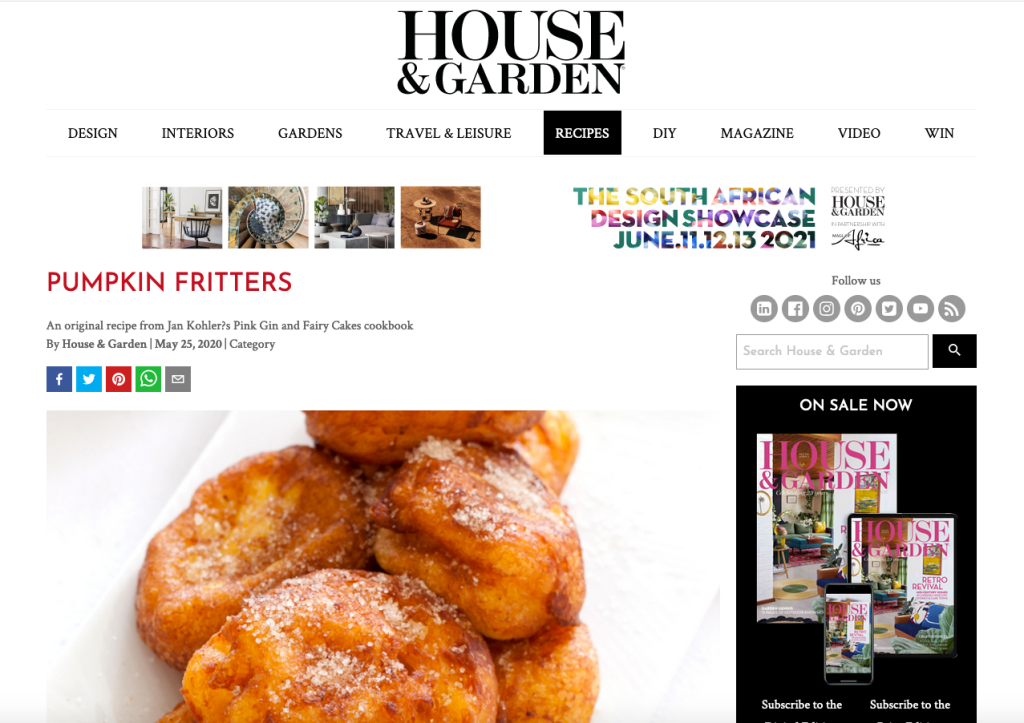
Task: Open Travel & Leisure menu item
Action: (449, 133)
